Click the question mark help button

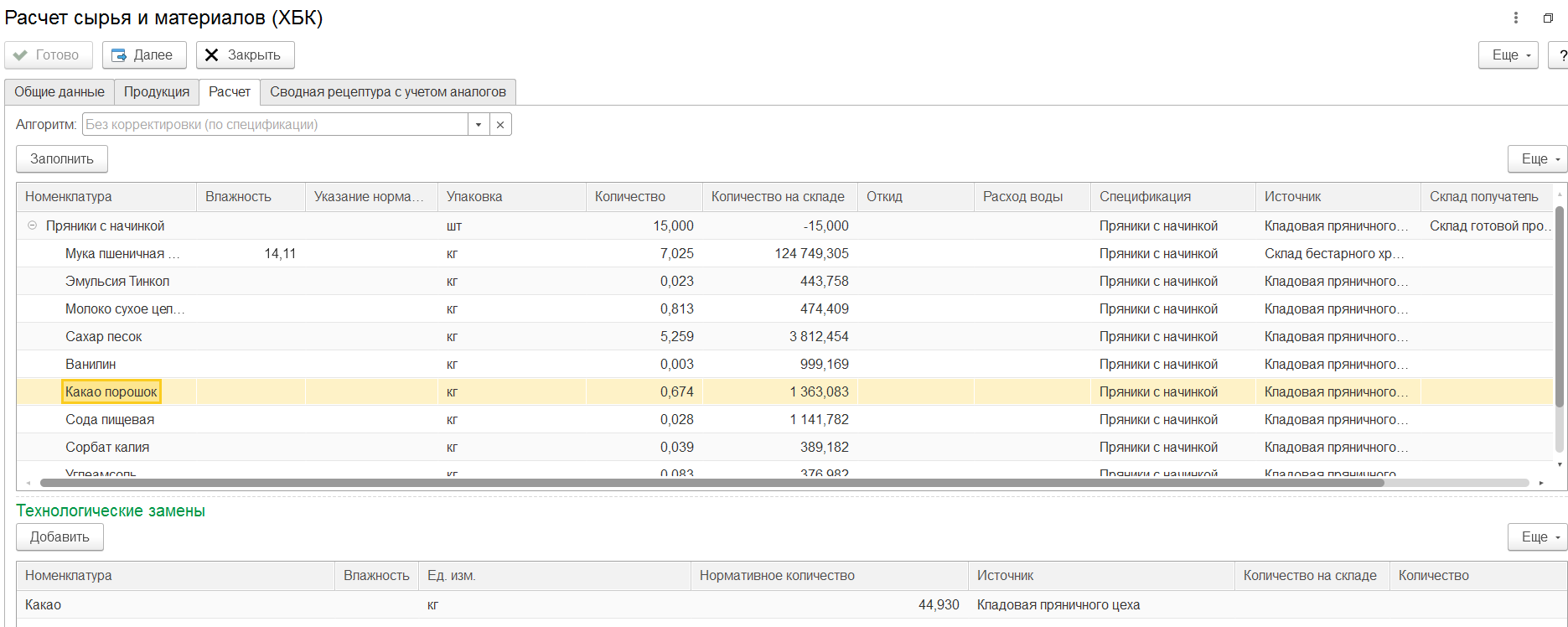coord(1559,55)
